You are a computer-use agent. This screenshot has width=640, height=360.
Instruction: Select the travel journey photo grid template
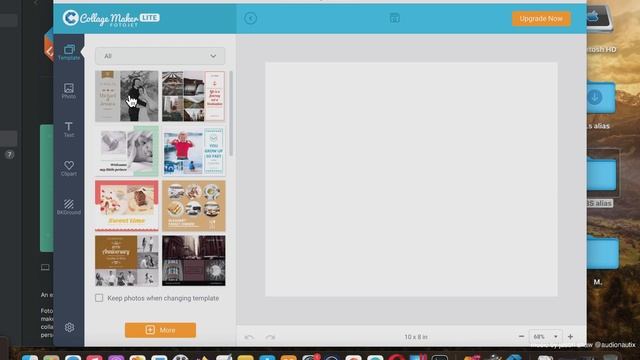[x=193, y=96]
